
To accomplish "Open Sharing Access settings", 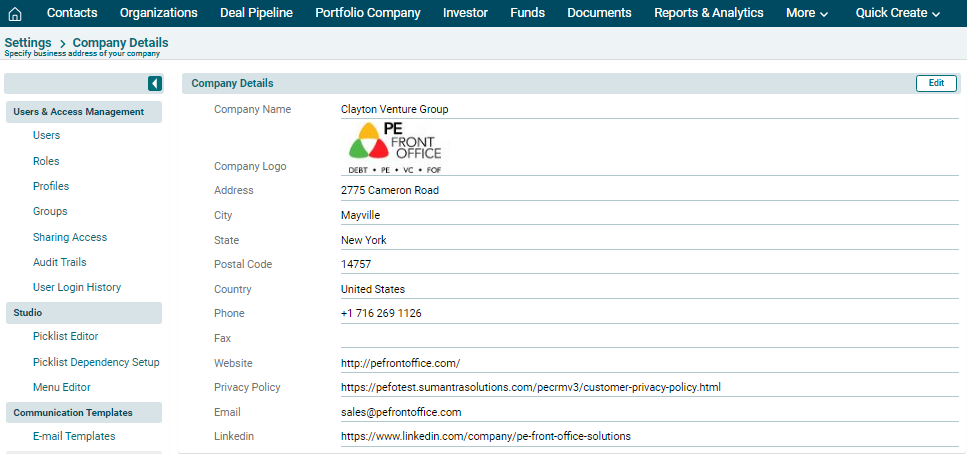I will click(69, 237).
